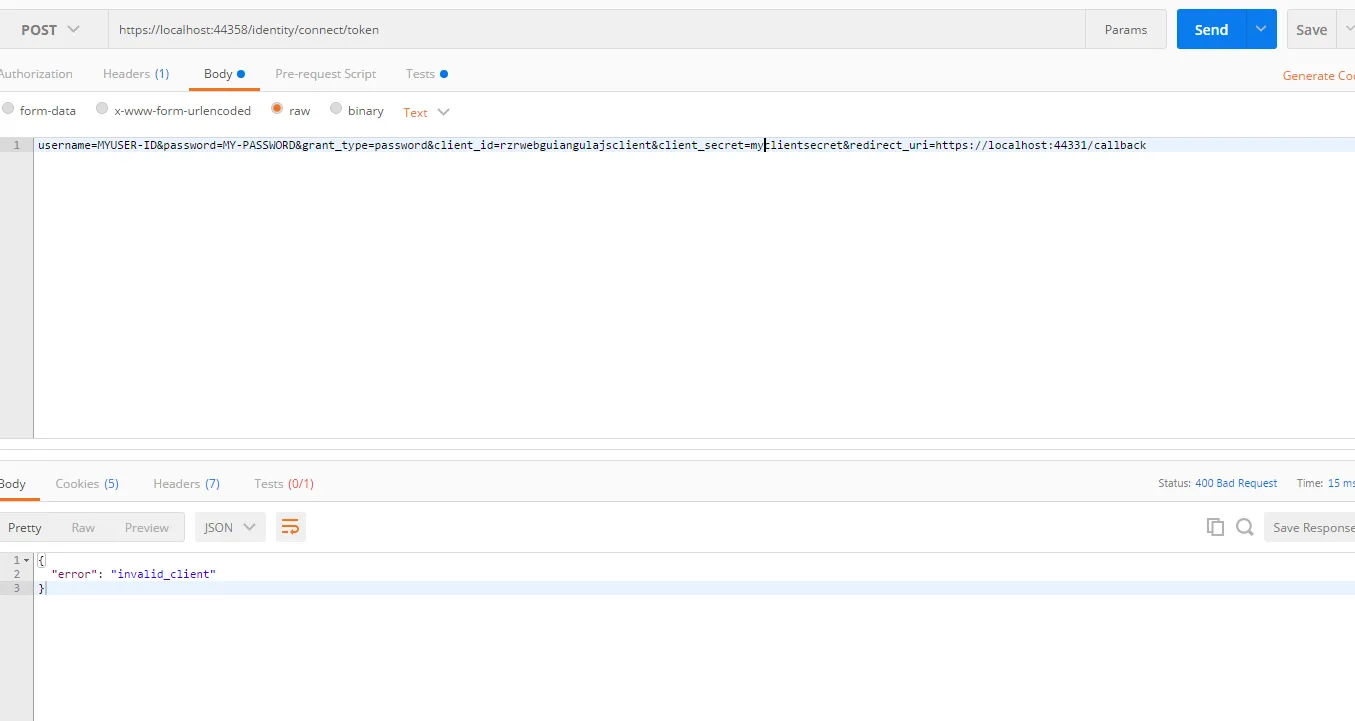1355x721 pixels.
Task: Open the Send button dropdown arrow
Action: [x=1260, y=29]
